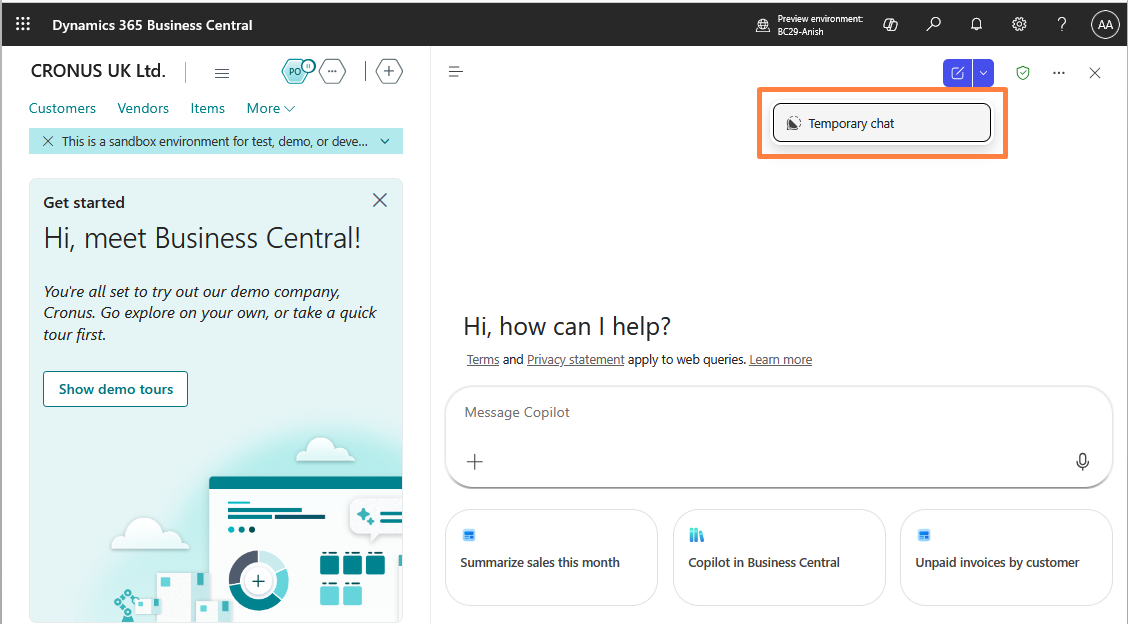Viewport: 1128px width, 624px height.
Task: Open the Learn more link
Action: tap(781, 359)
